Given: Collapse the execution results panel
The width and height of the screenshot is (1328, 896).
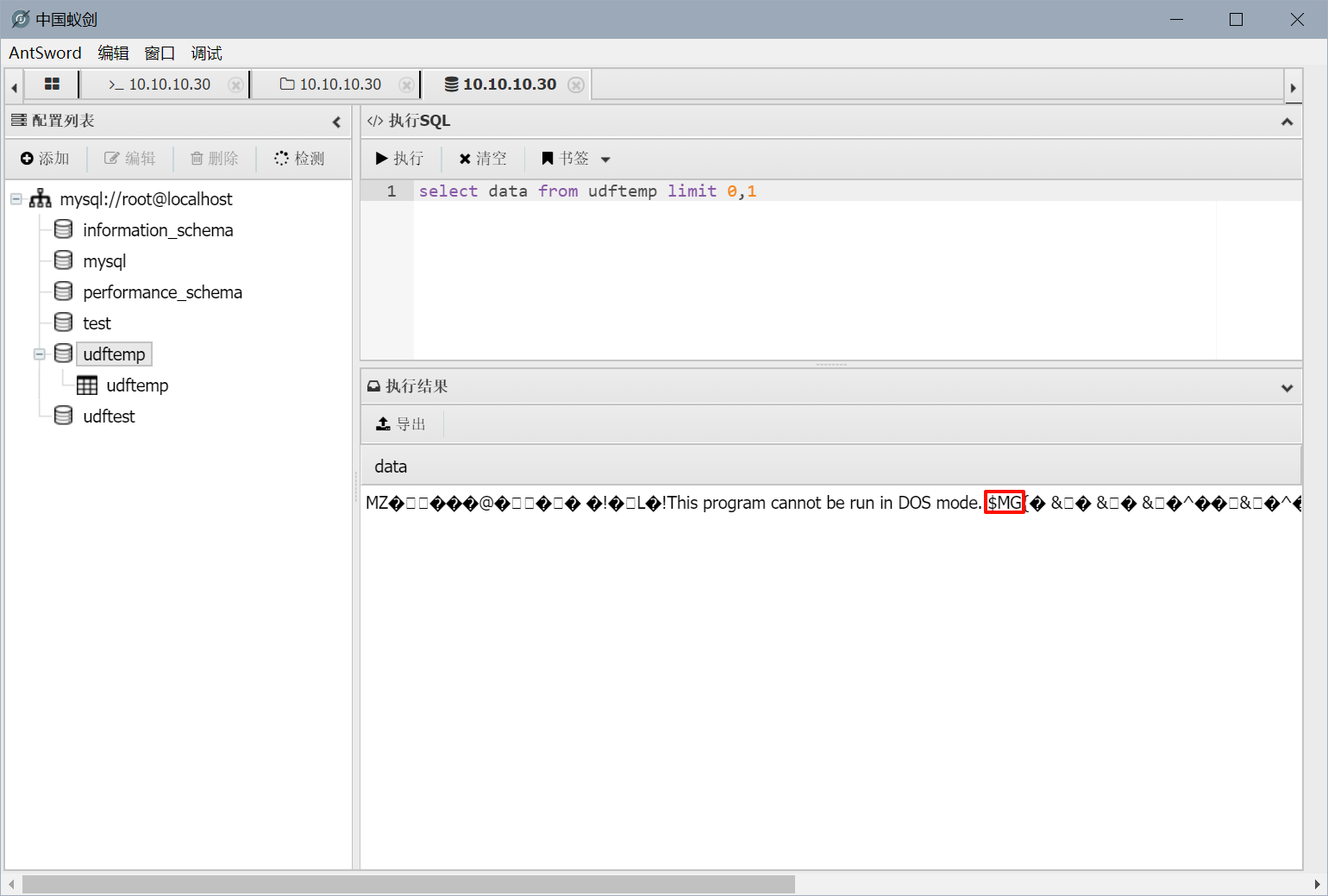Looking at the screenshot, I should coord(1287,387).
